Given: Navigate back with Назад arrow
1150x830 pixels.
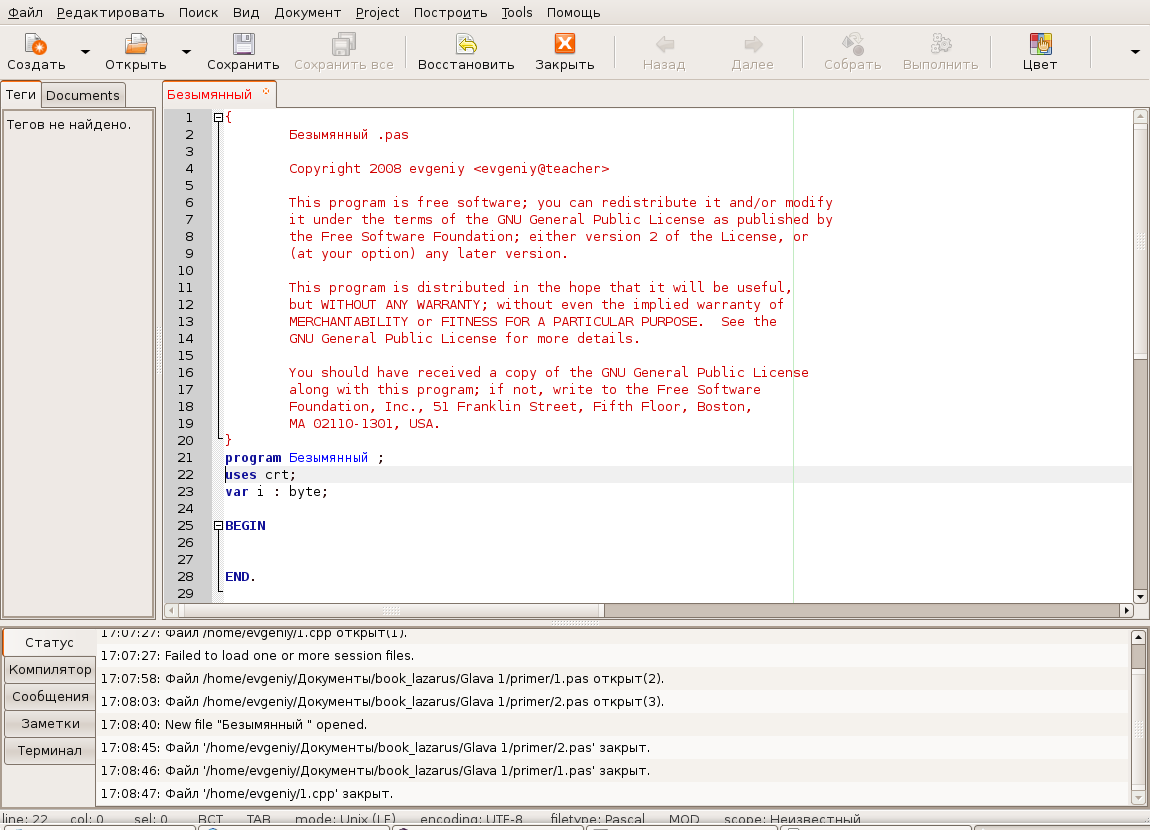Looking at the screenshot, I should [x=664, y=44].
